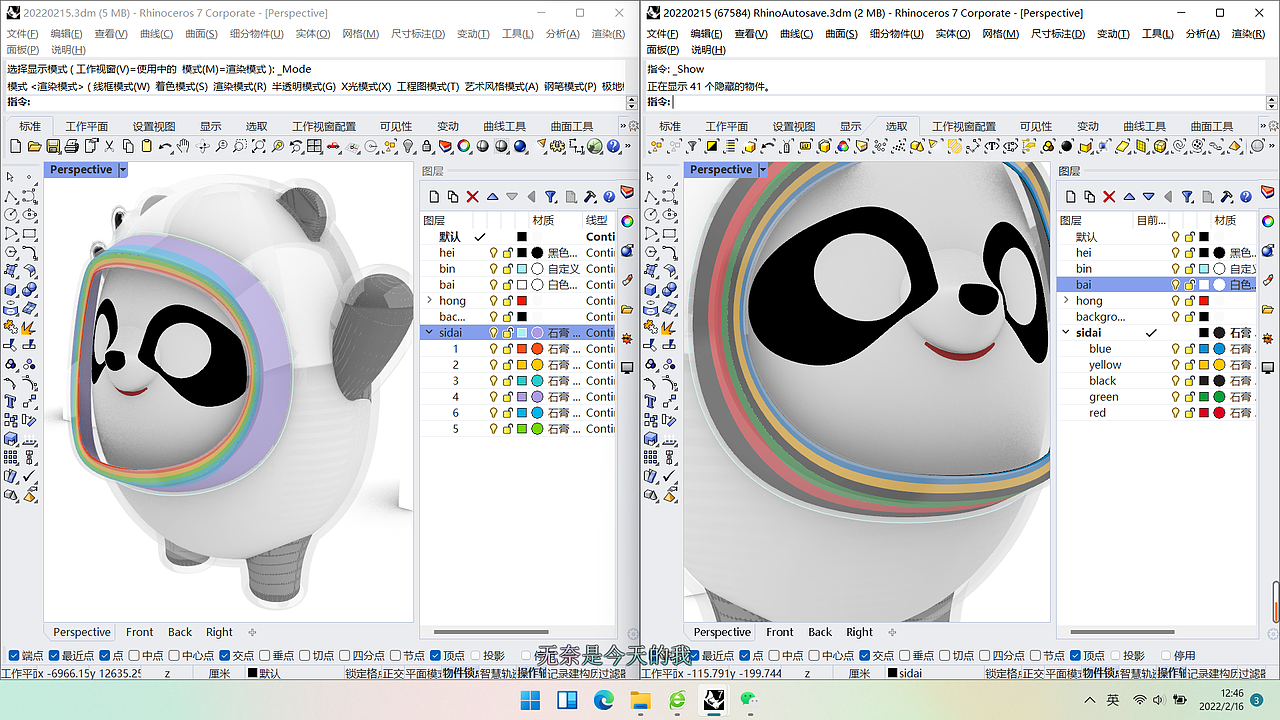Toggle 端点 osnap checkbox in left window
This screenshot has width=1280, height=720.
click(x=14, y=656)
